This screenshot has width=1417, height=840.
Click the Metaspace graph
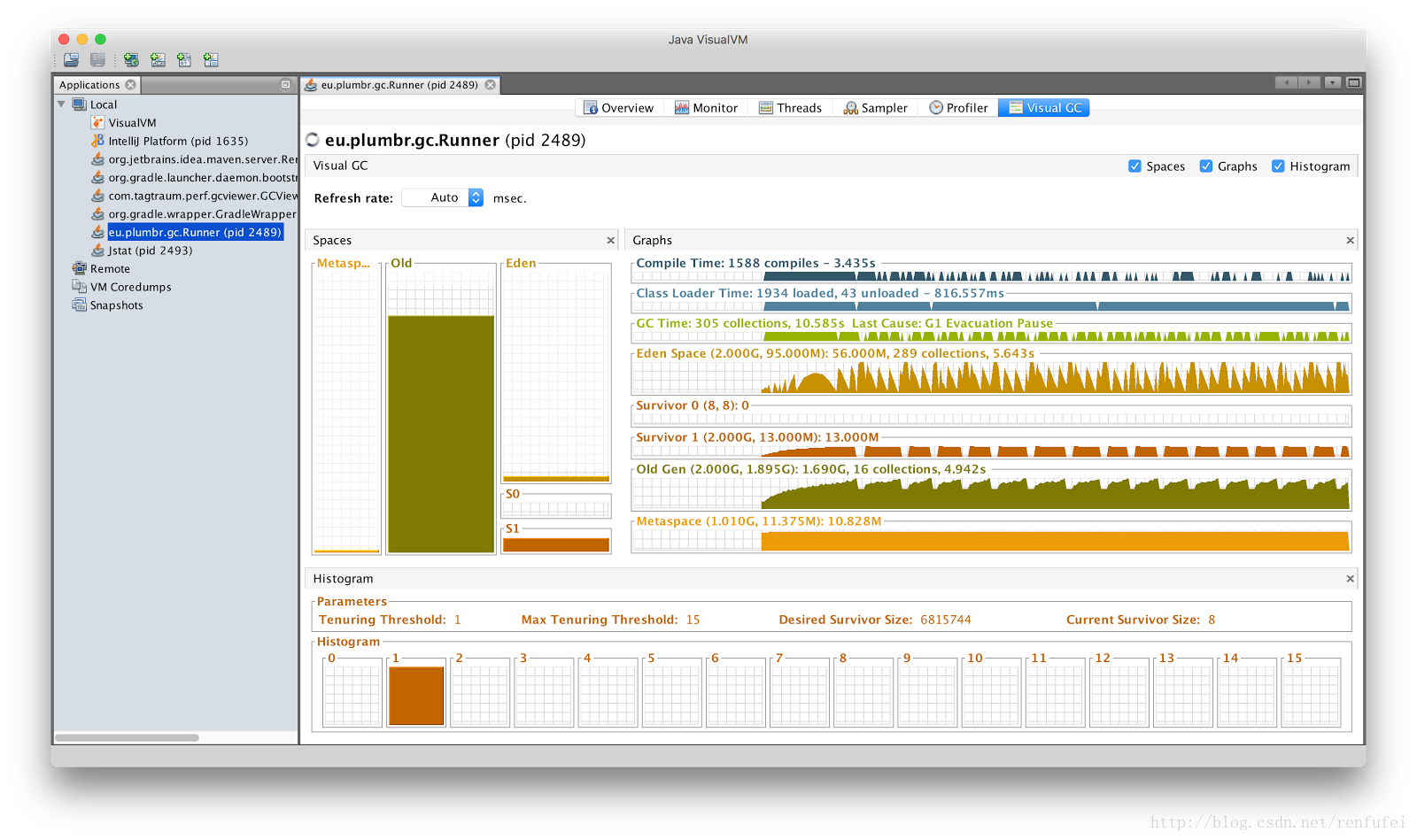pos(991,540)
